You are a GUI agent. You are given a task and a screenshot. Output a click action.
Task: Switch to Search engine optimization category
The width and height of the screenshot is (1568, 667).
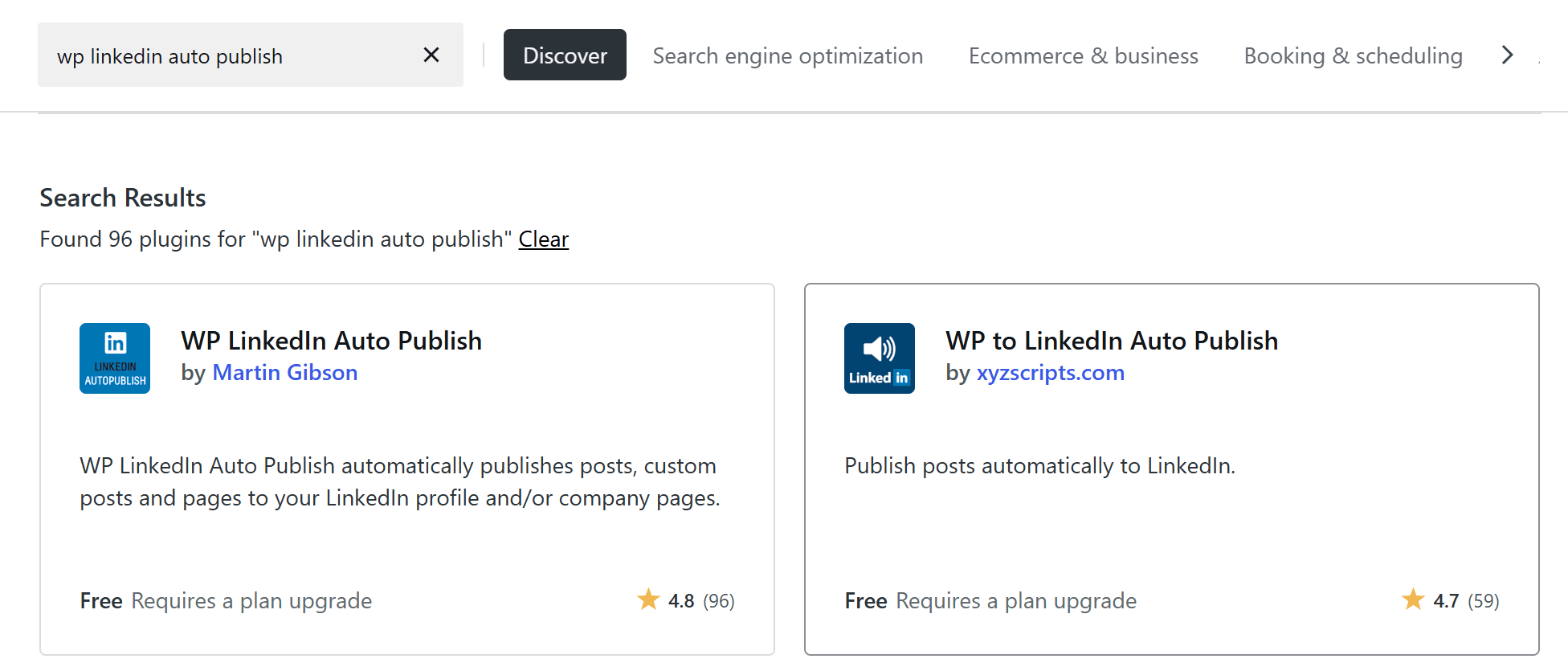[787, 55]
